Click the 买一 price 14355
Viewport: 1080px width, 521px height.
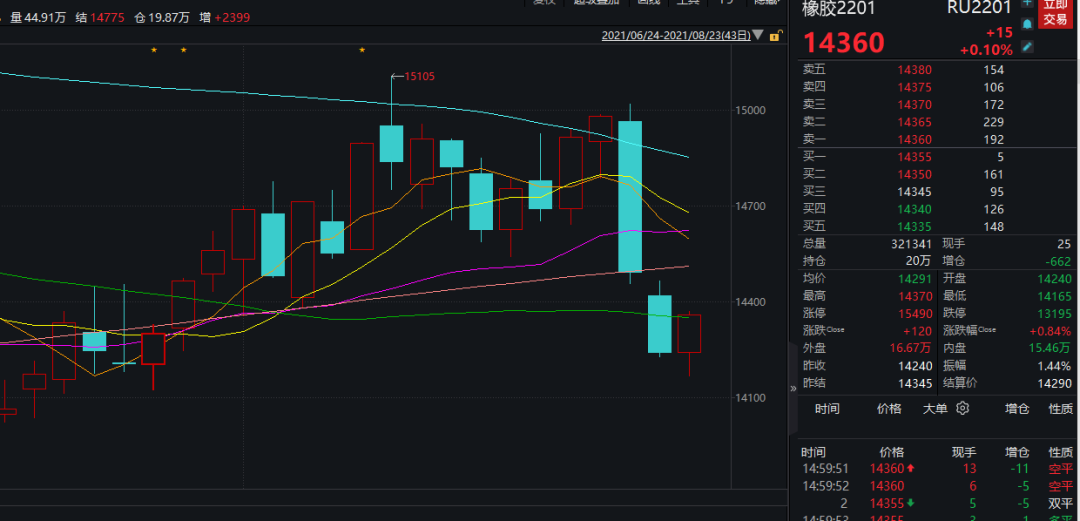[x=915, y=157]
